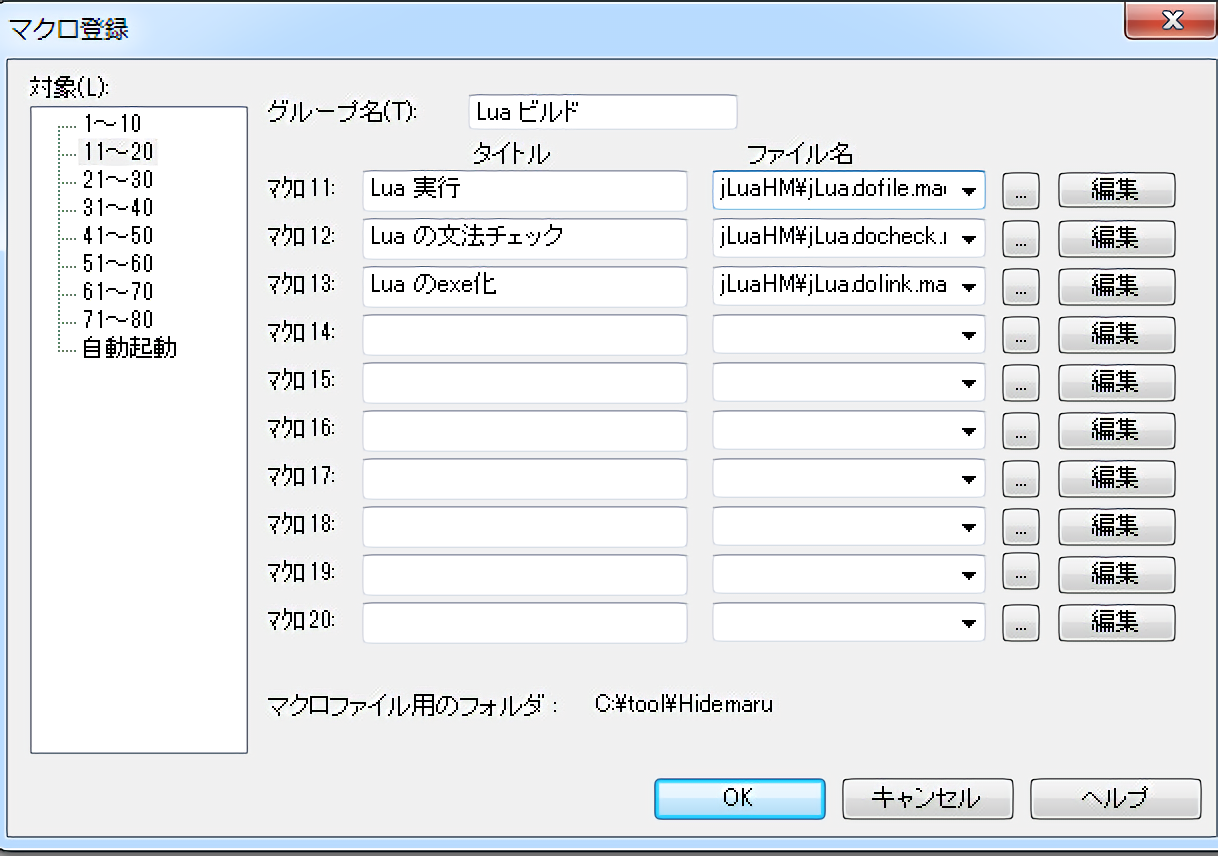Screen dimensions: 1218x856
Task: Select 21~30 macro range in the list
Action: click(x=118, y=180)
